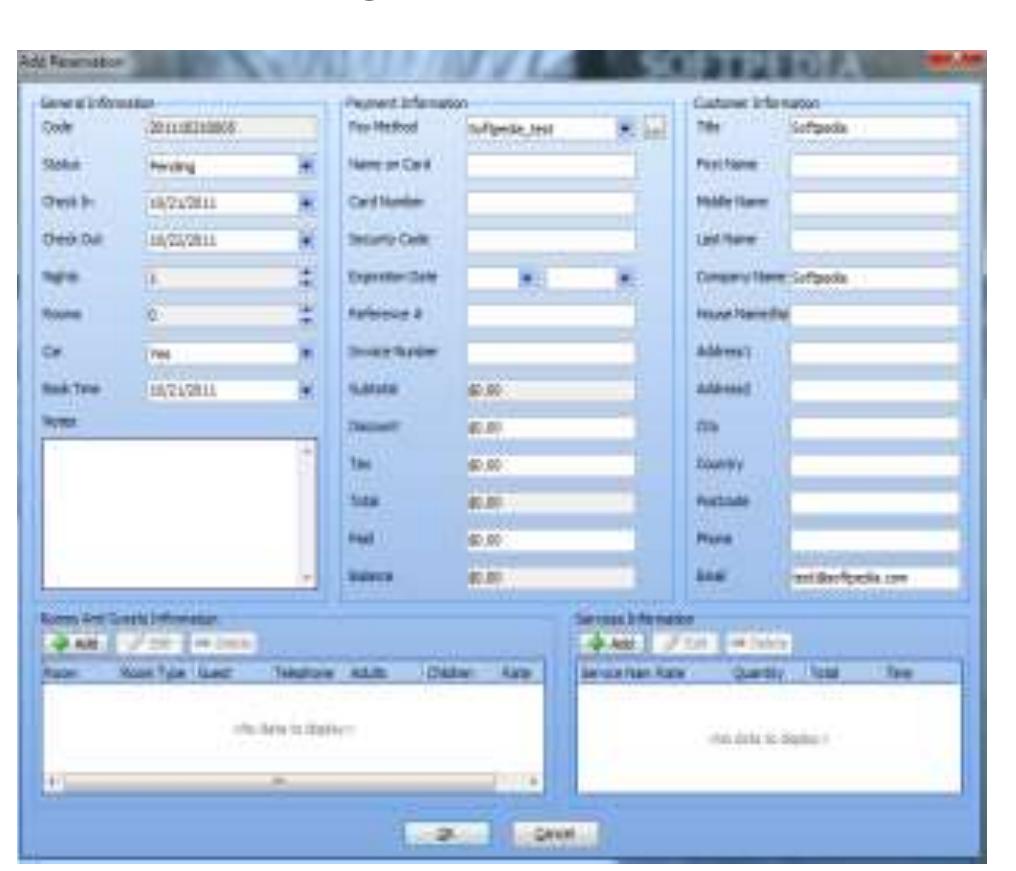Open the Check Out date picker

(307, 241)
